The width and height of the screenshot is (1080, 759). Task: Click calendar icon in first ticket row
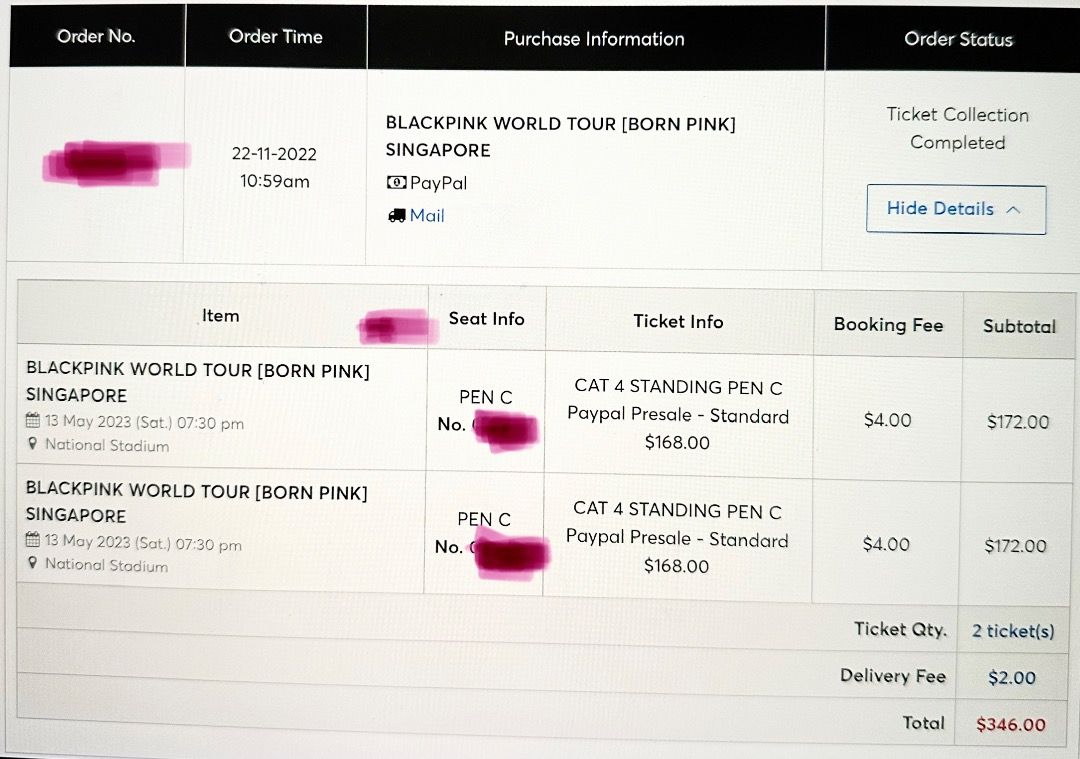pos(32,419)
